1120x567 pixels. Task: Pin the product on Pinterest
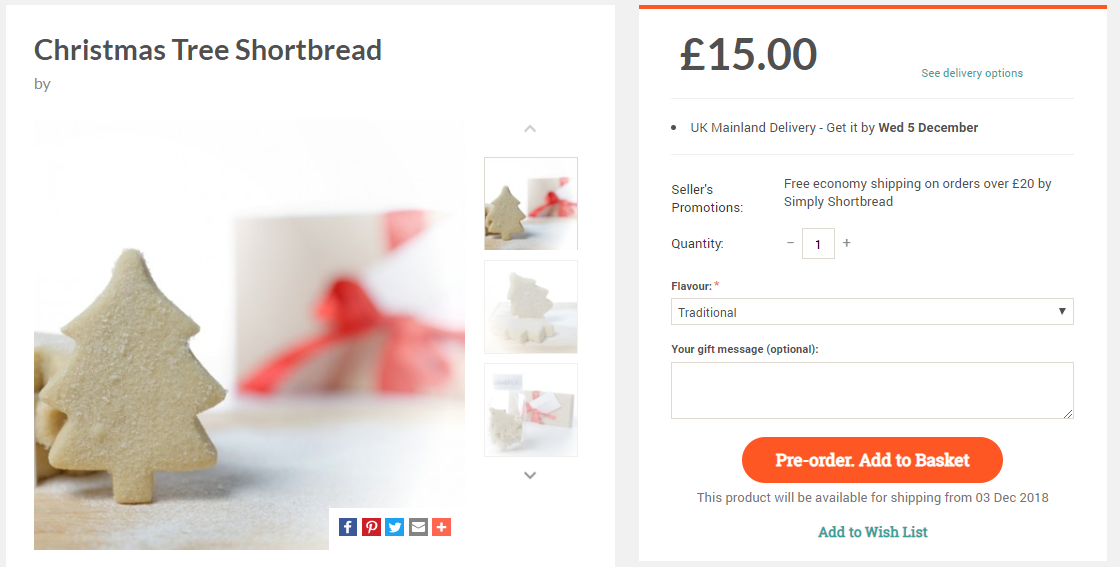(371, 527)
